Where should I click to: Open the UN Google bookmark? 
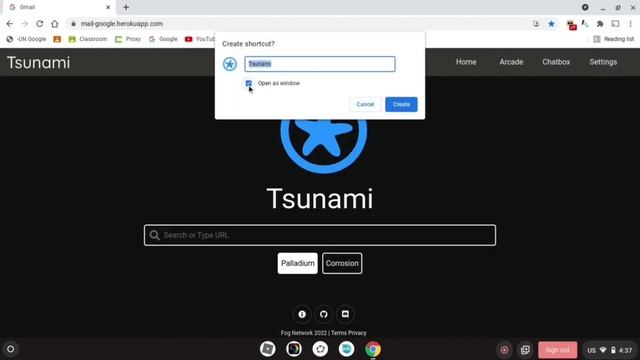click(x=26, y=39)
